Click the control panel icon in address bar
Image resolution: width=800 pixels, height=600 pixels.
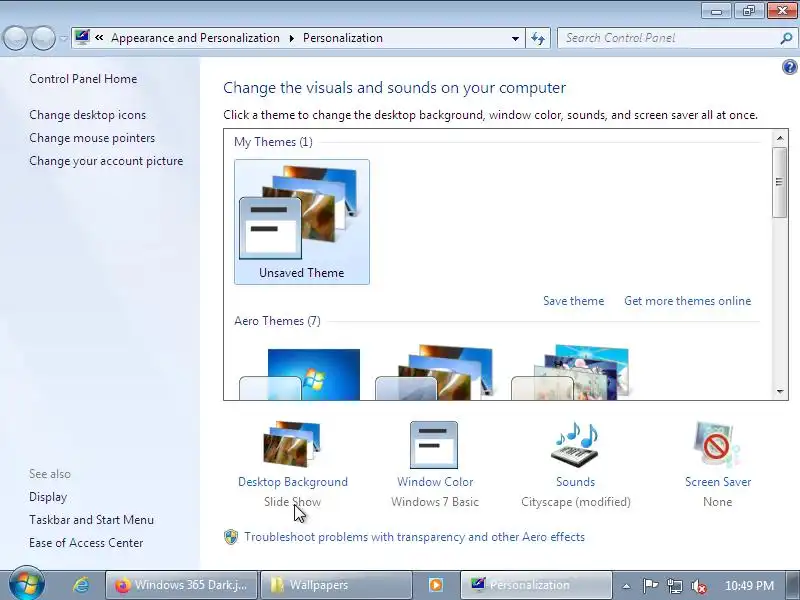point(82,37)
